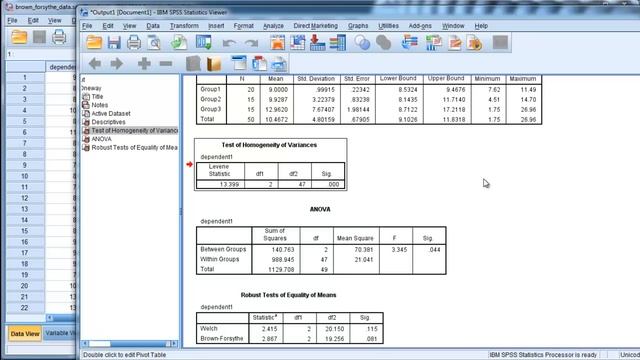Click the open book Show icon
This screenshot has height=360, width=640.
pos(213,63)
